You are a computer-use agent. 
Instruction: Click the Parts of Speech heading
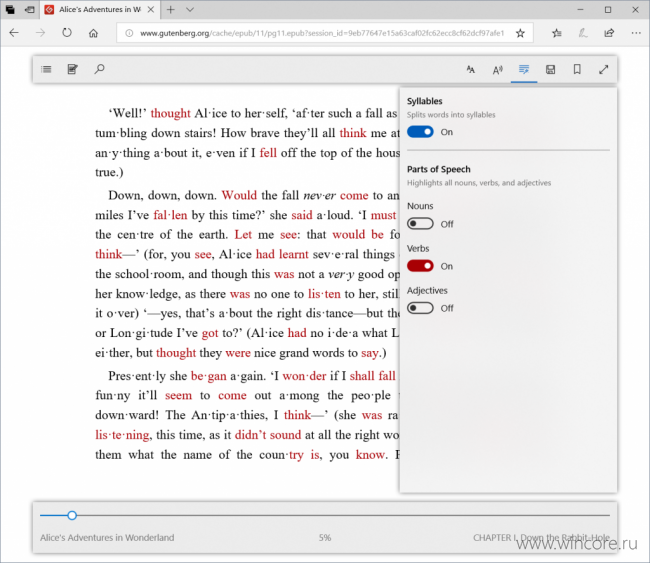[x=439, y=169]
